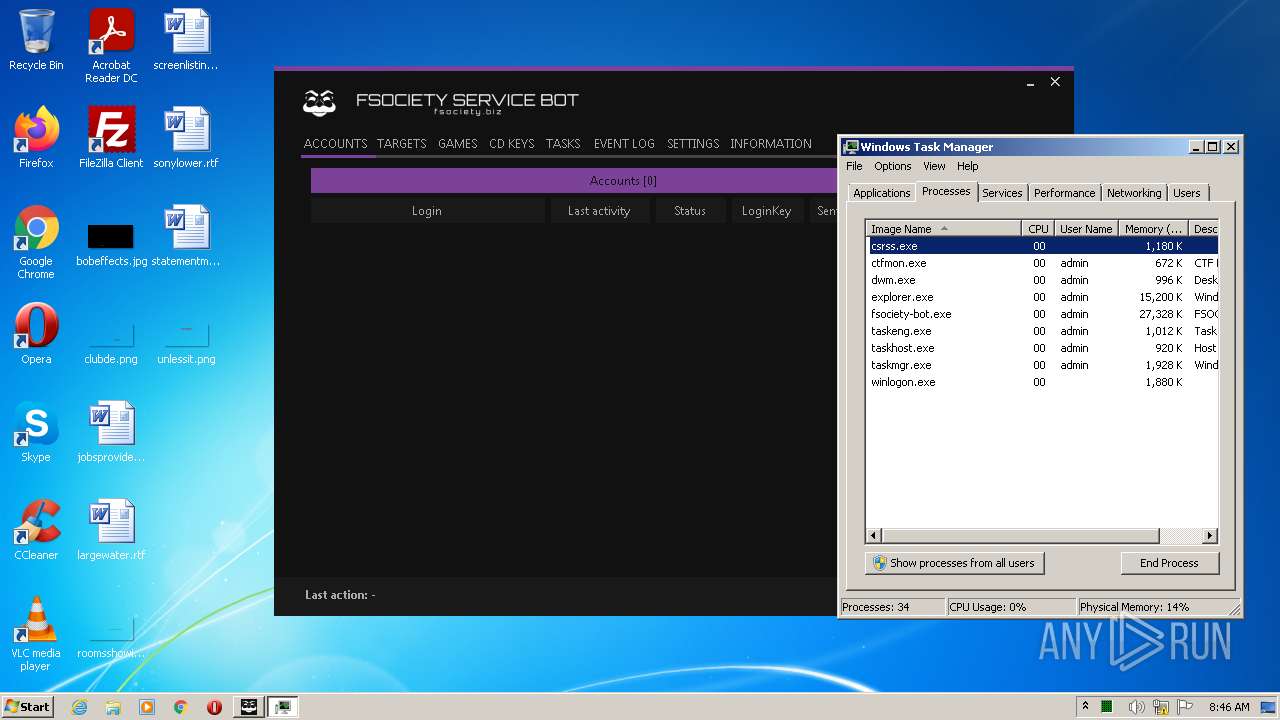The height and width of the screenshot is (720, 1280).
Task: Sort by LoginKey column
Action: [767, 211]
